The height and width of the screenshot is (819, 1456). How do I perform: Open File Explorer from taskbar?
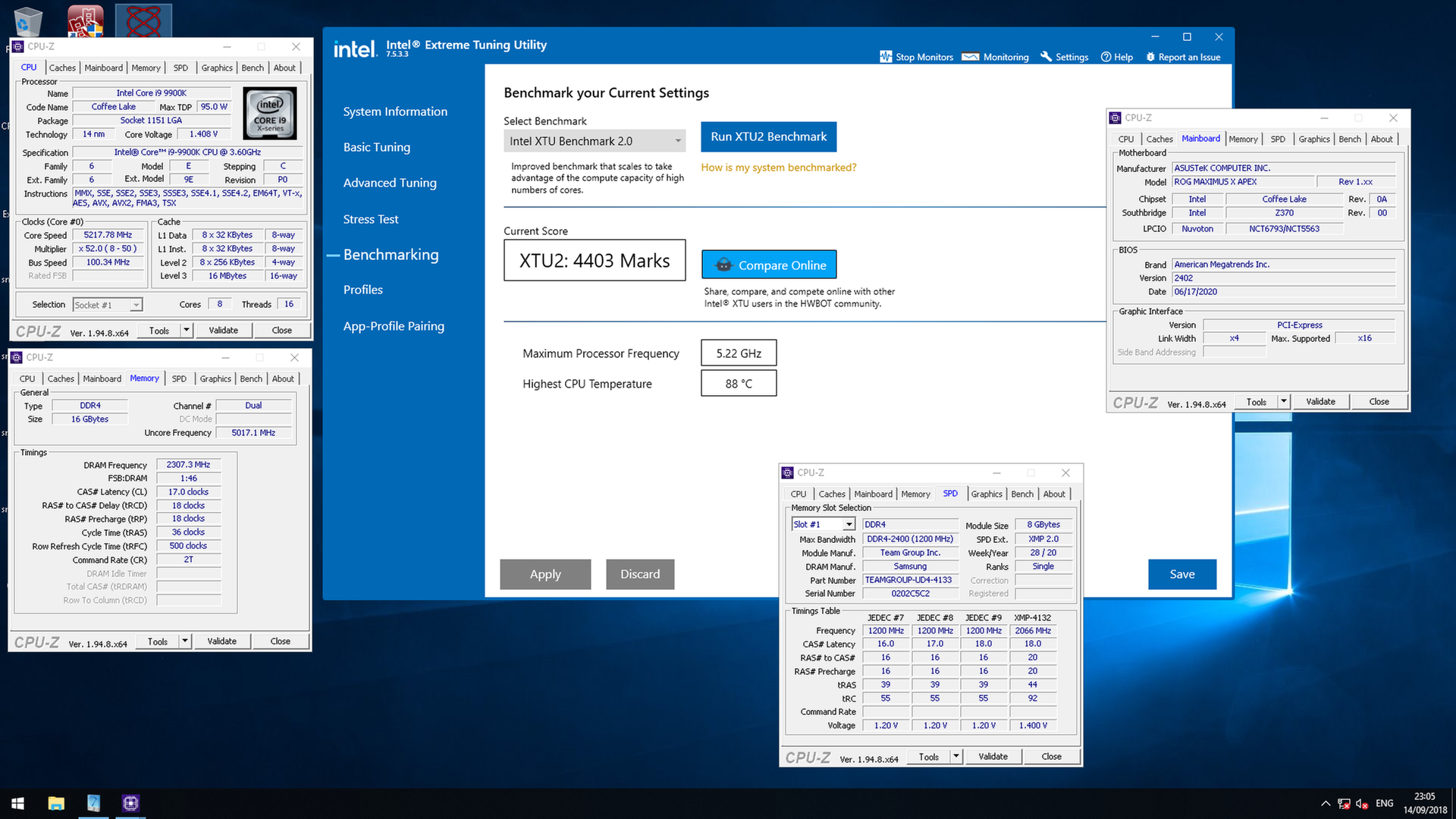(56, 803)
